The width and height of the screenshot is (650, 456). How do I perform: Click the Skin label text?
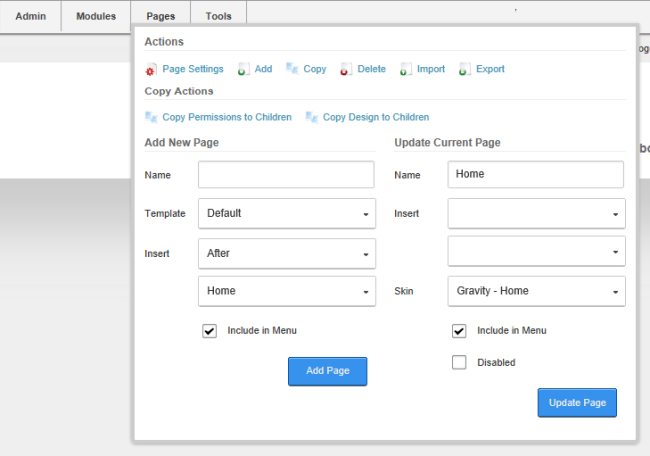(404, 291)
